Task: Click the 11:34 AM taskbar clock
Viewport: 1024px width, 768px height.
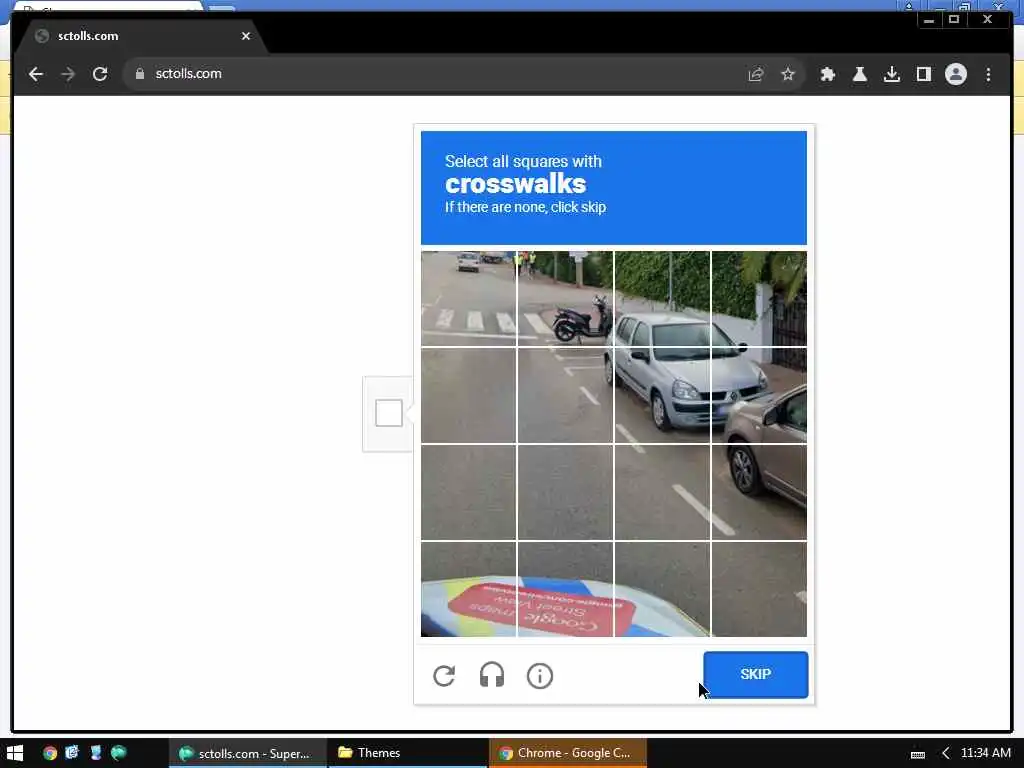Action: point(985,753)
